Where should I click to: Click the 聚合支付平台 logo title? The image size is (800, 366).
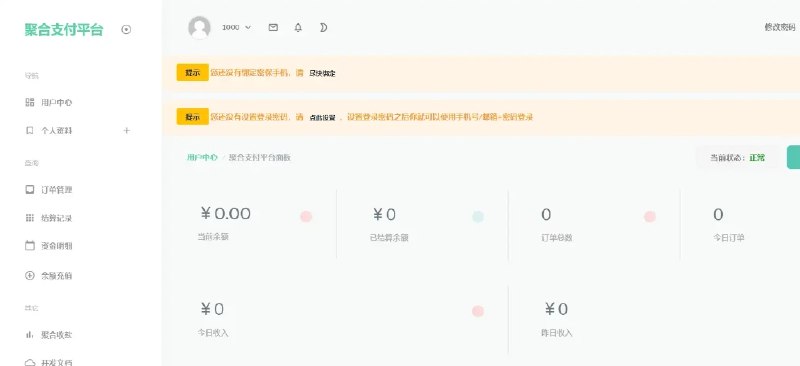pyautogui.click(x=64, y=30)
